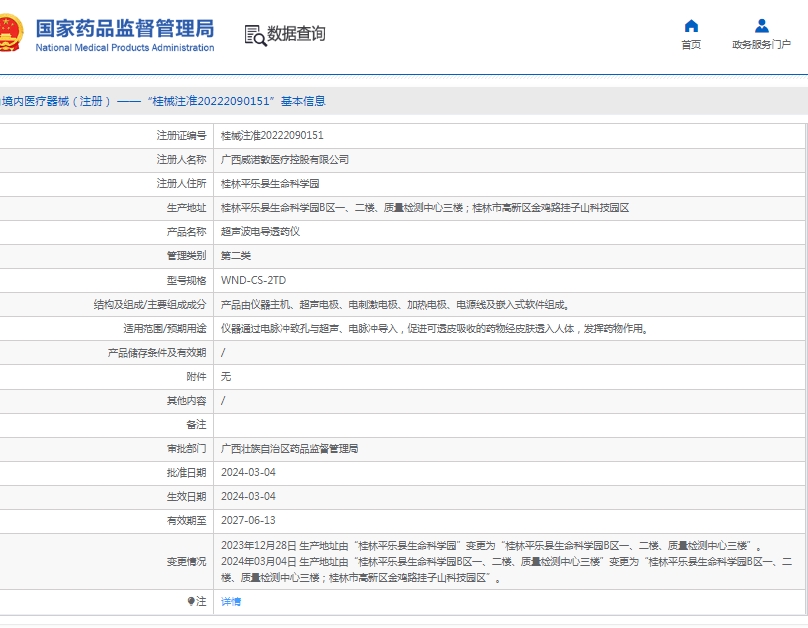Open the 详情 link

pos(231,601)
